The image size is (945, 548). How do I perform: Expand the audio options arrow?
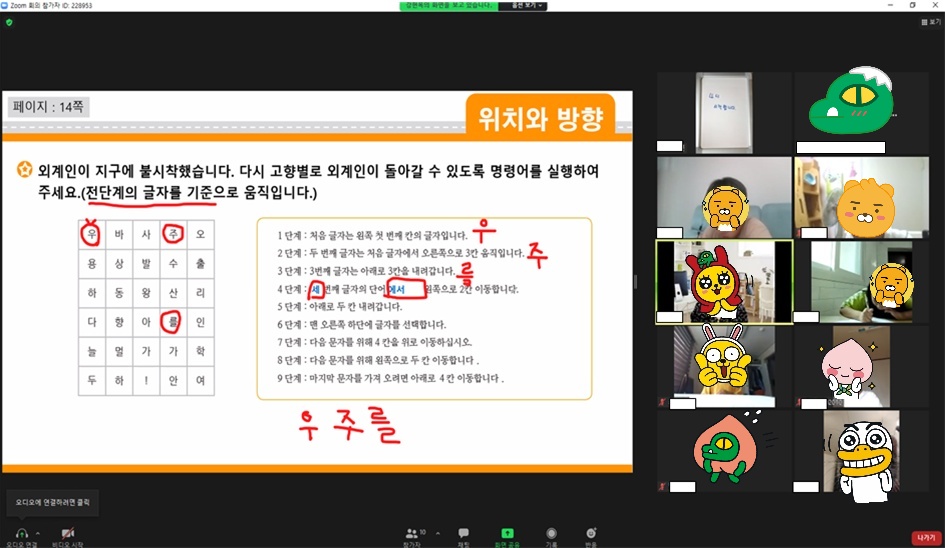point(38,533)
